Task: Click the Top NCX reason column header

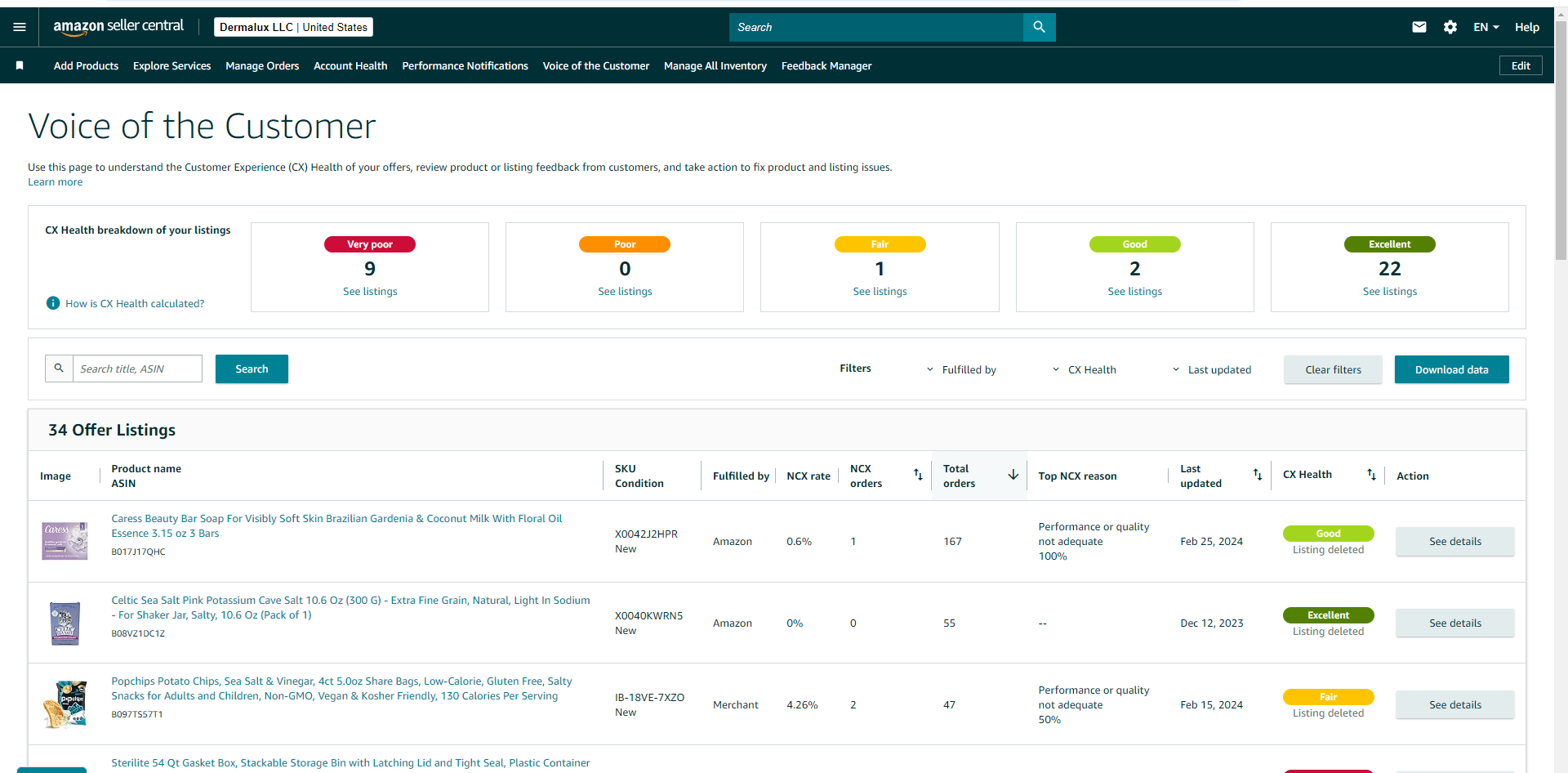Action: click(x=1077, y=476)
